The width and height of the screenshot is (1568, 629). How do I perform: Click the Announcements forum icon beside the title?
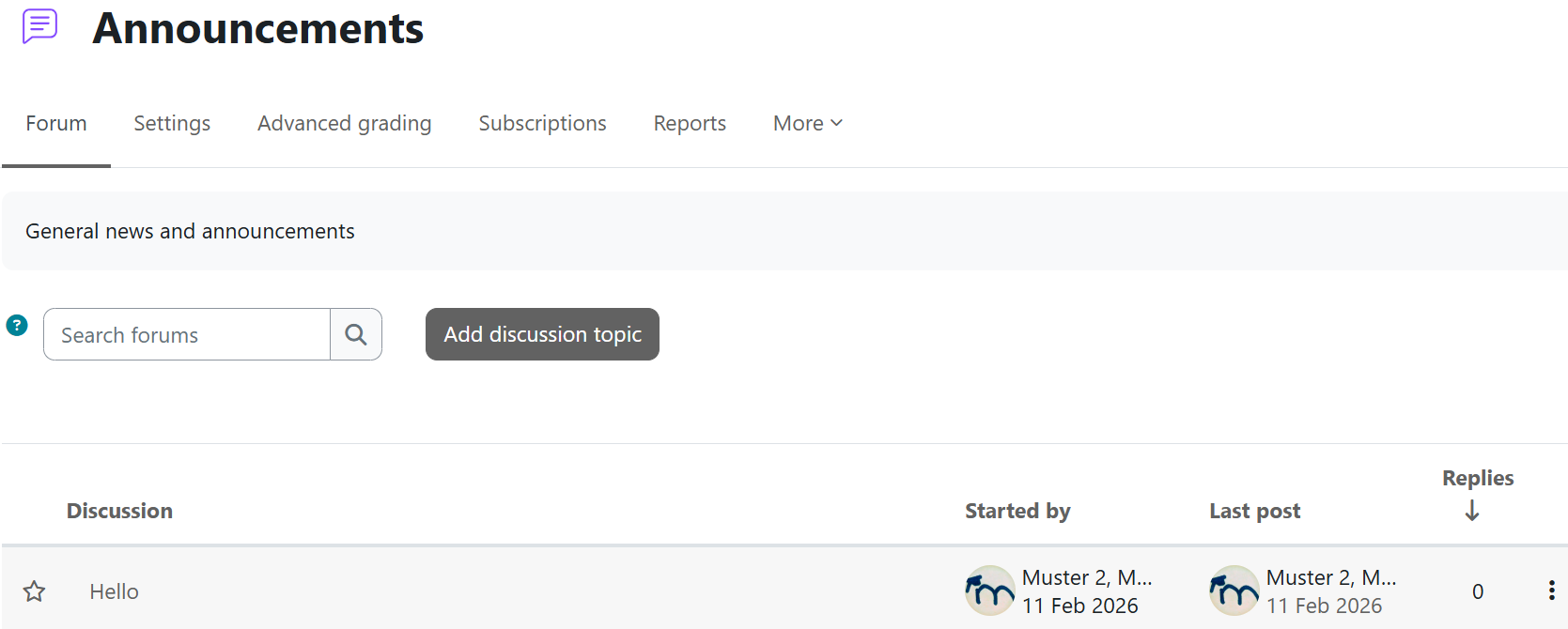coord(40,26)
